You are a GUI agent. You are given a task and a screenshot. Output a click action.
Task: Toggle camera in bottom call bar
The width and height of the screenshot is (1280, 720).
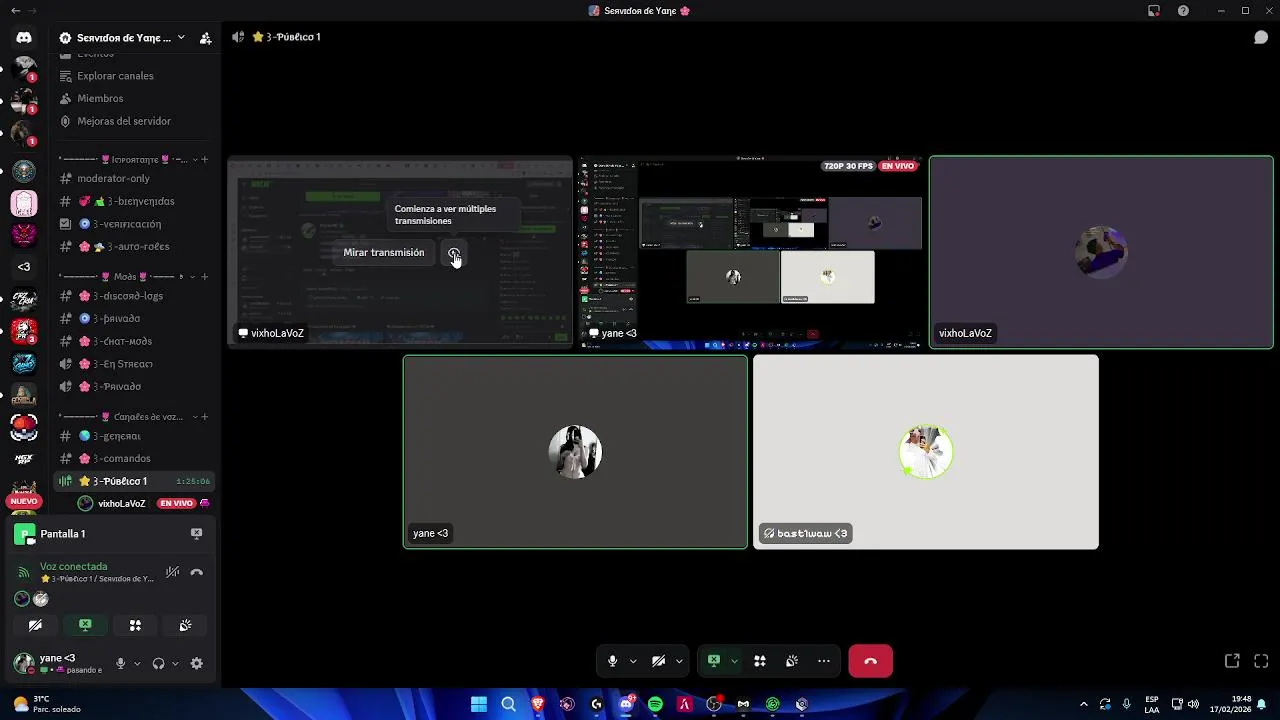click(x=658, y=661)
